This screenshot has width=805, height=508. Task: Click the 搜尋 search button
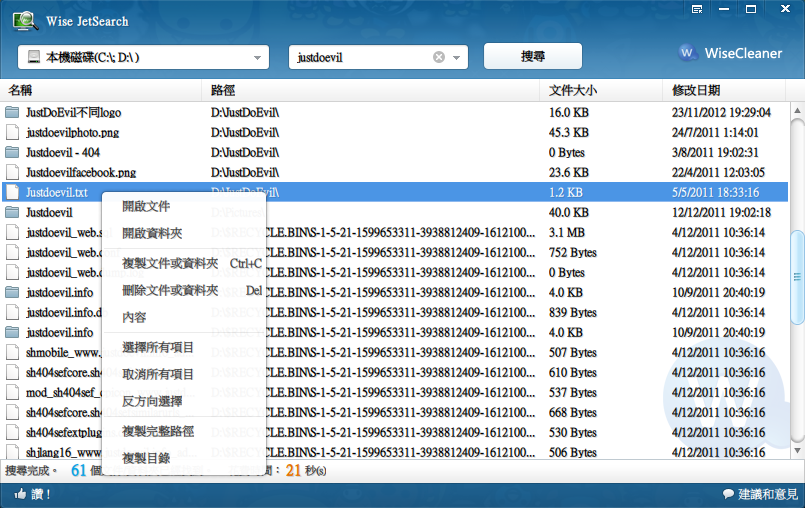pos(533,56)
